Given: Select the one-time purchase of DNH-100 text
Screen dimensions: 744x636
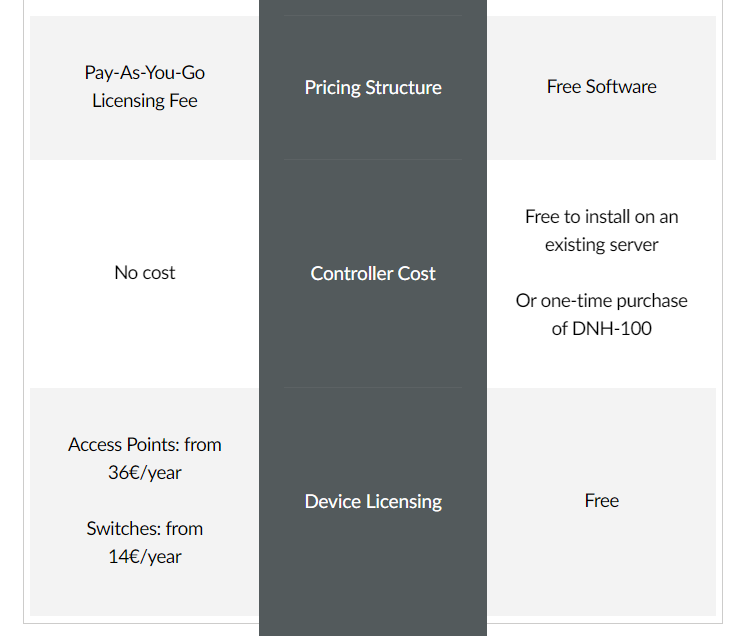Looking at the screenshot, I should (x=602, y=315).
